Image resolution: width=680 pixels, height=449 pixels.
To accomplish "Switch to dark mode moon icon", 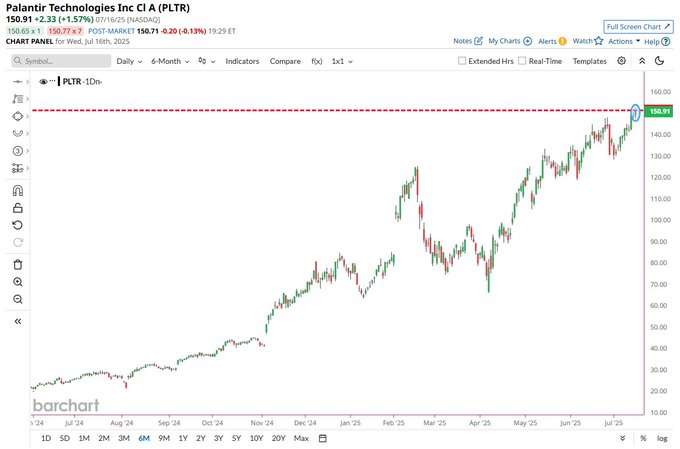I will [x=659, y=61].
